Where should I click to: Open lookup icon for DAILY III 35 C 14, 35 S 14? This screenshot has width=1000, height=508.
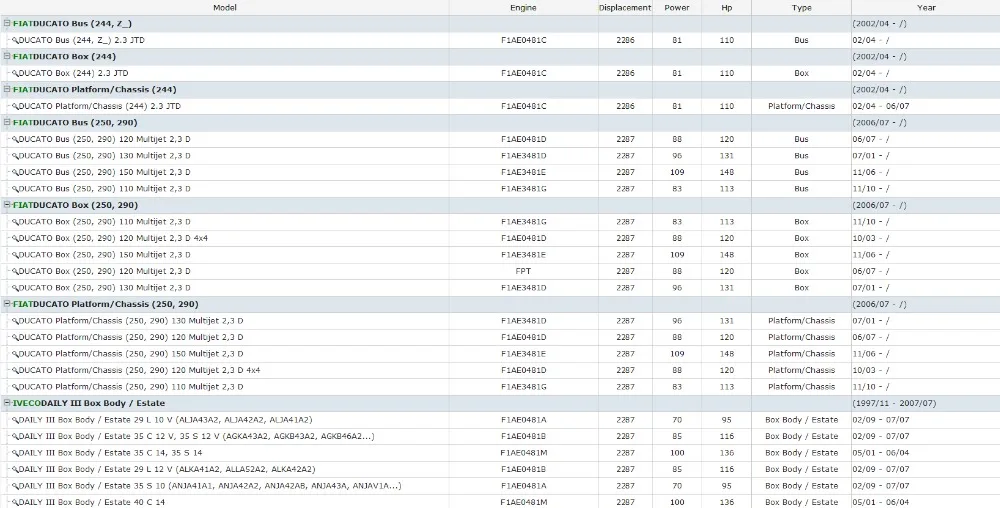point(15,453)
